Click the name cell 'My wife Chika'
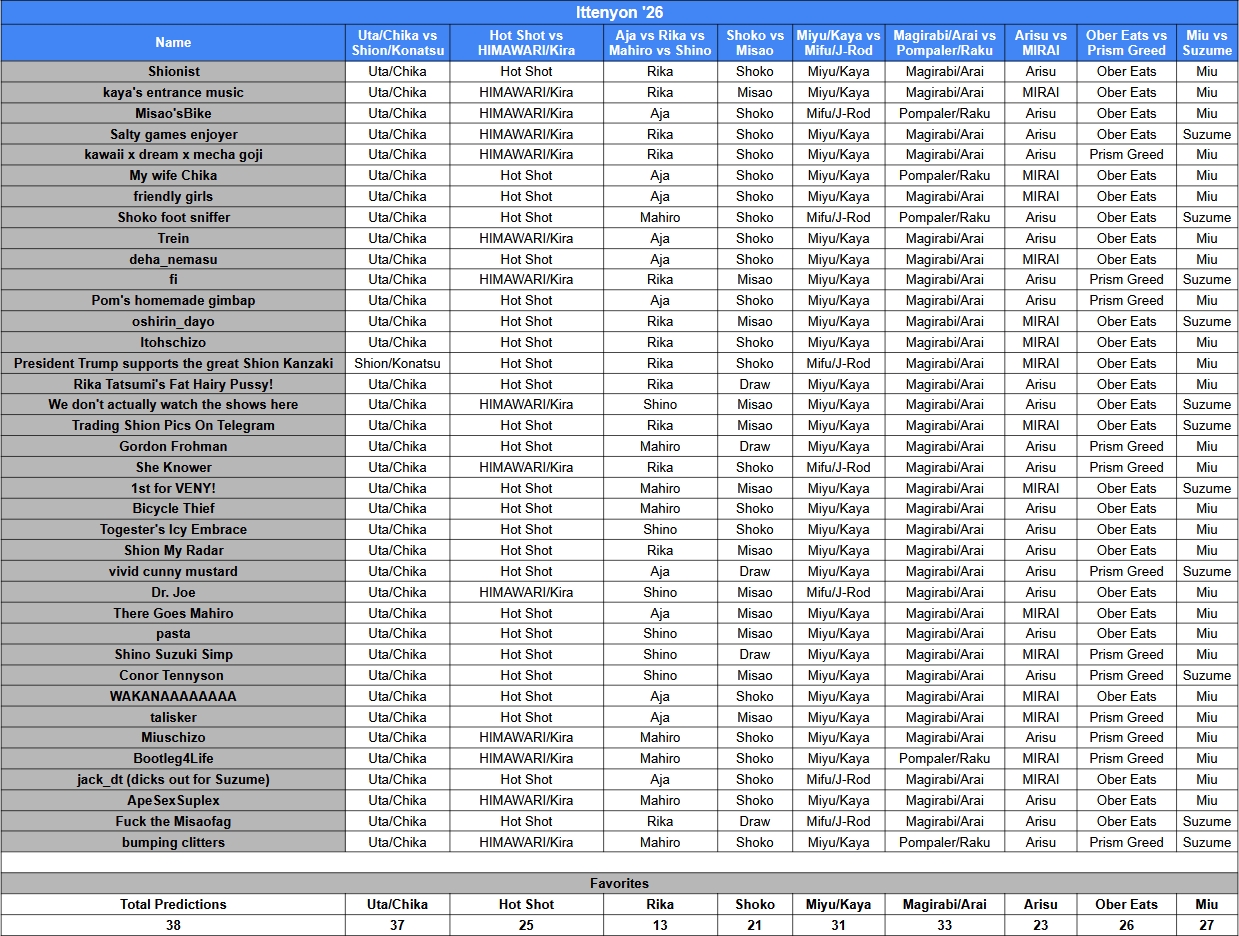The width and height of the screenshot is (1239, 936). tap(173, 176)
